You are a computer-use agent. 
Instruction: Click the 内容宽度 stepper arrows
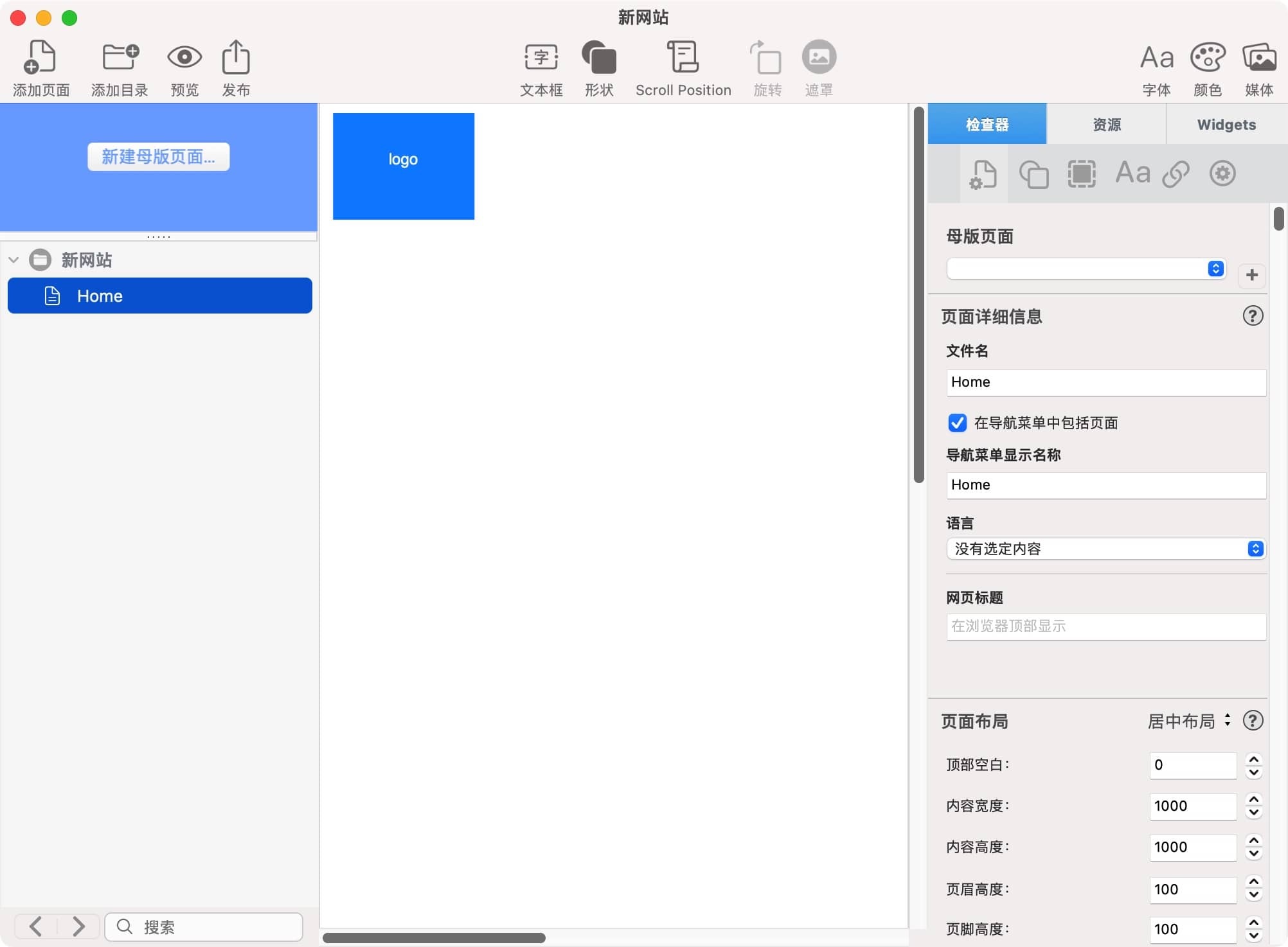(1253, 806)
